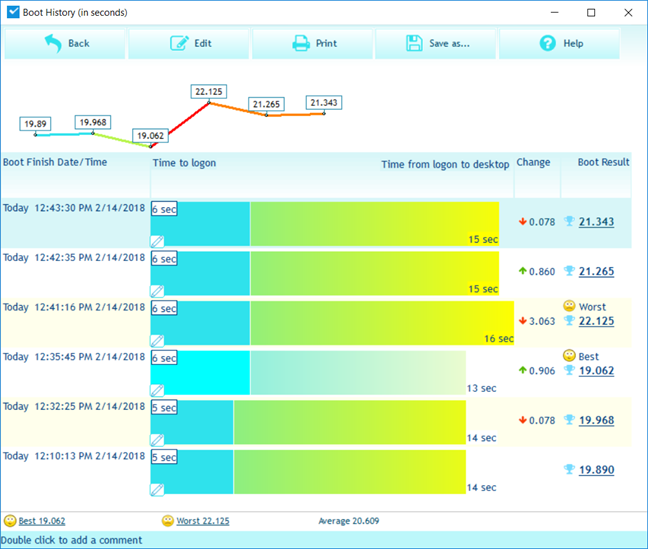Click the Average 20.609 text at bottom

pos(349,521)
